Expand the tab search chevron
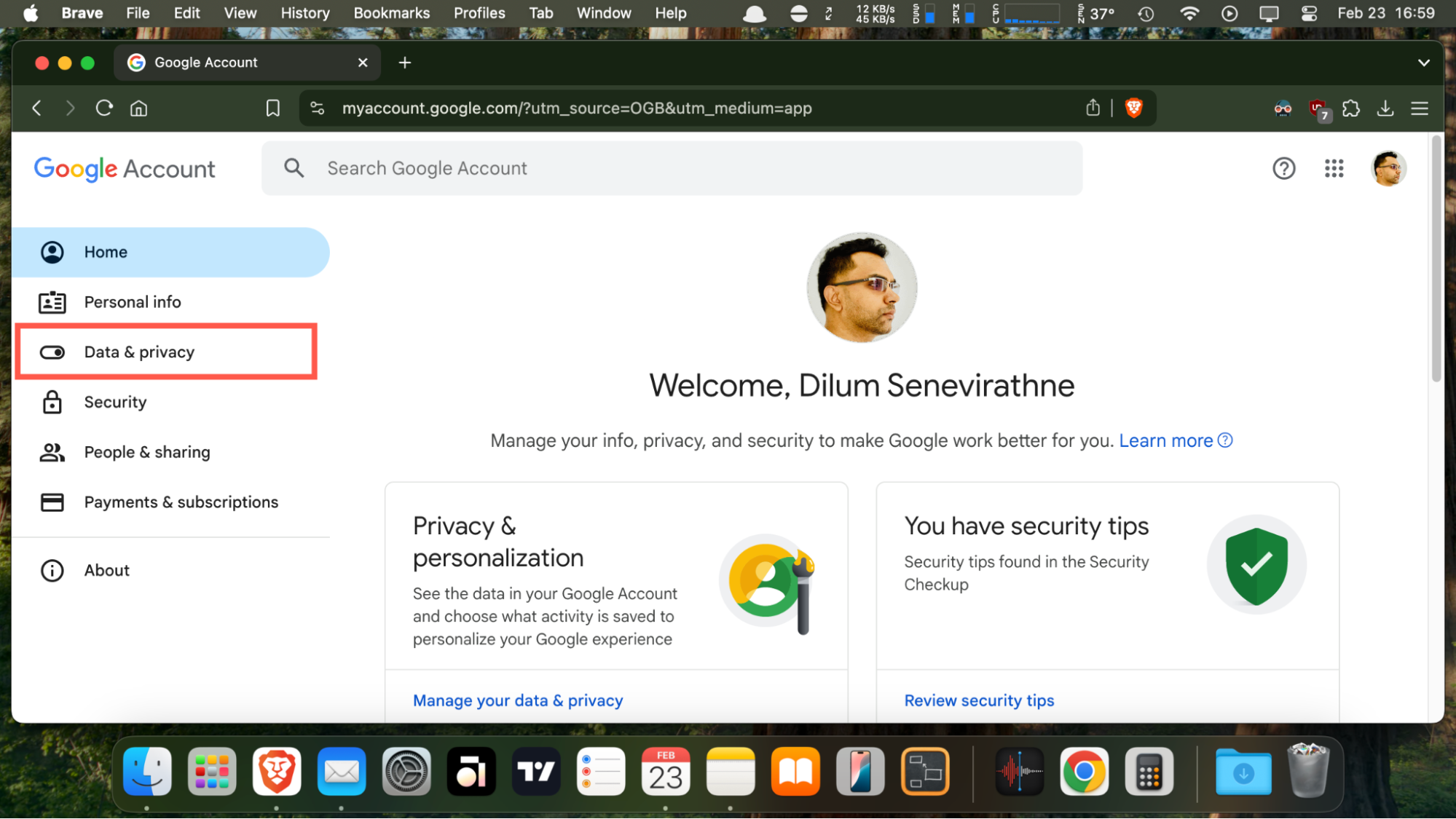The height and width of the screenshot is (819, 1456). tap(1424, 63)
